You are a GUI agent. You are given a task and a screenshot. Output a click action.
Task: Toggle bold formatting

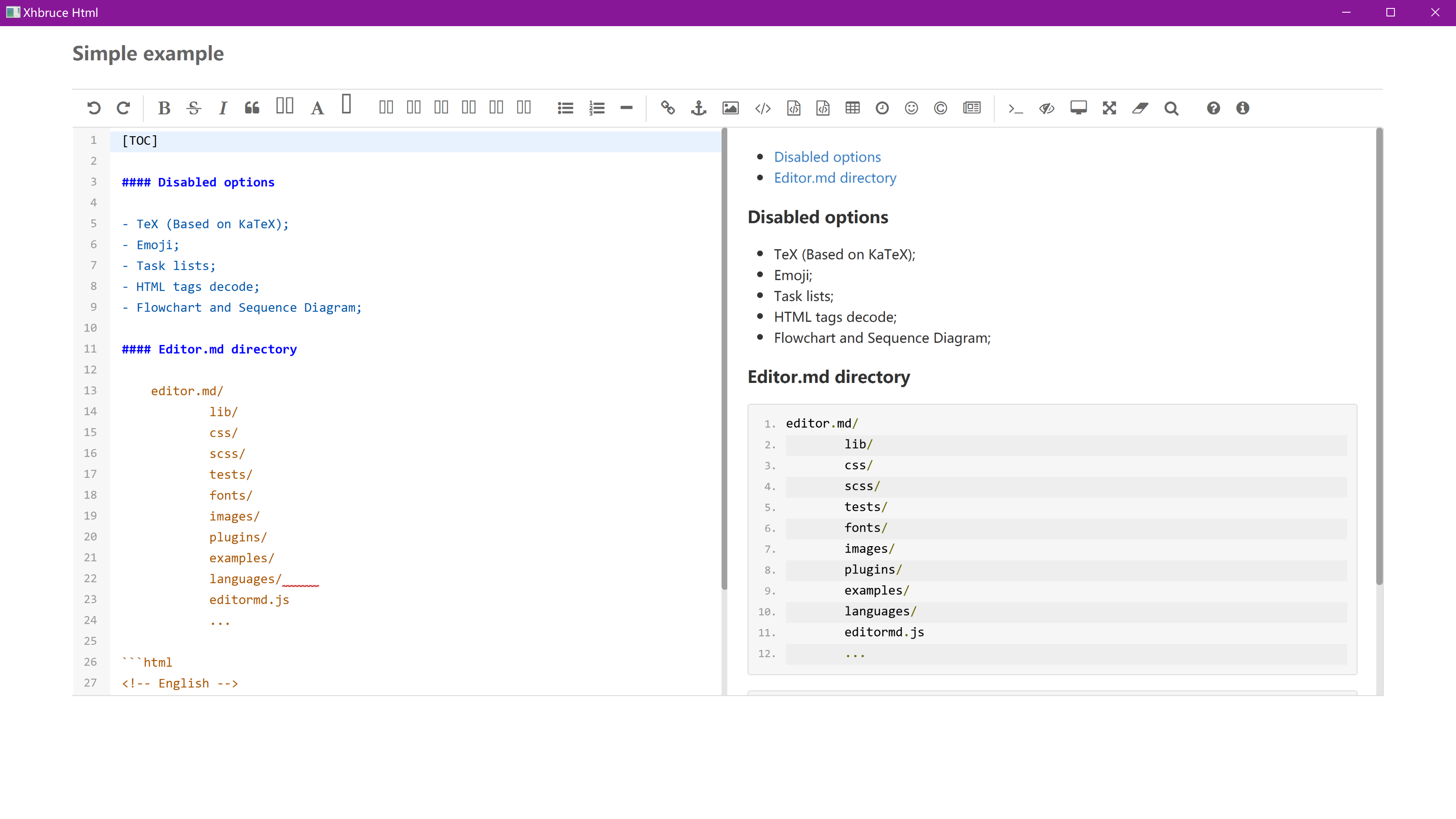coord(164,108)
